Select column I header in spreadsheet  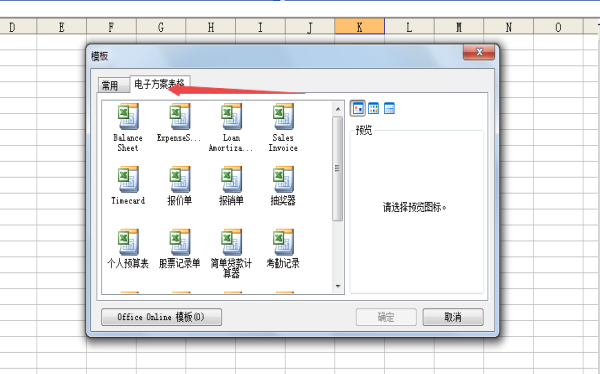coord(261,27)
